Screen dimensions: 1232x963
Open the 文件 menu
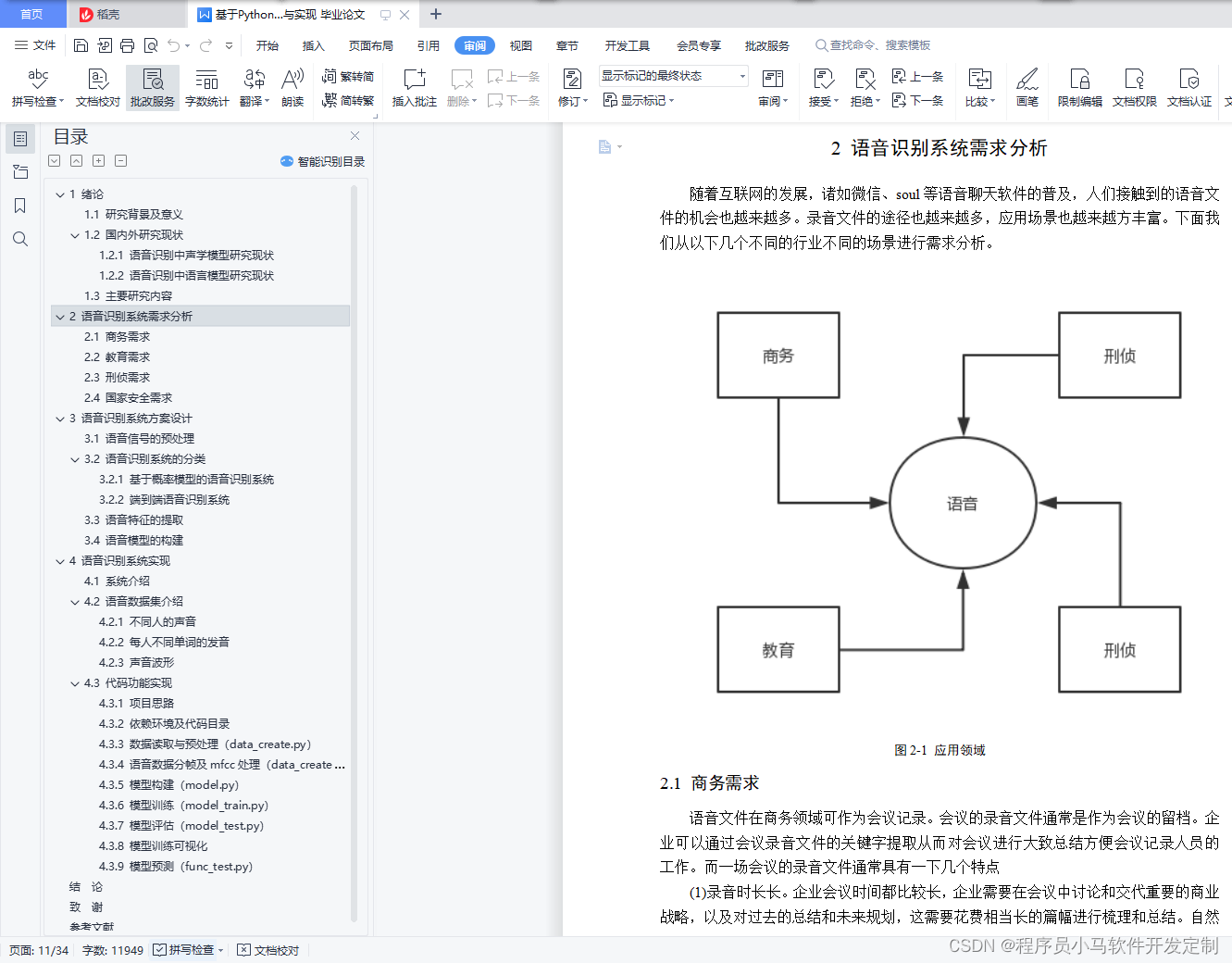tap(36, 45)
